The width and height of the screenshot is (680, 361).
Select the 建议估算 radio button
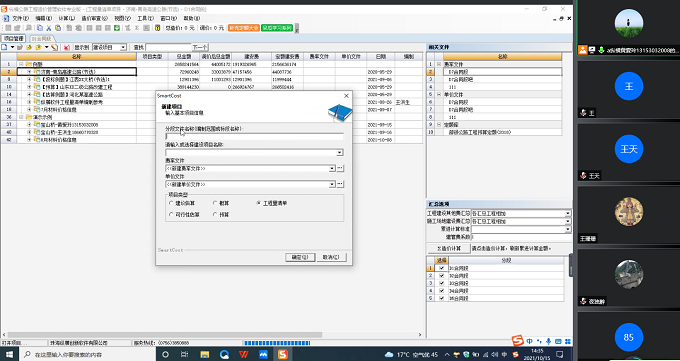pyautogui.click(x=171, y=203)
